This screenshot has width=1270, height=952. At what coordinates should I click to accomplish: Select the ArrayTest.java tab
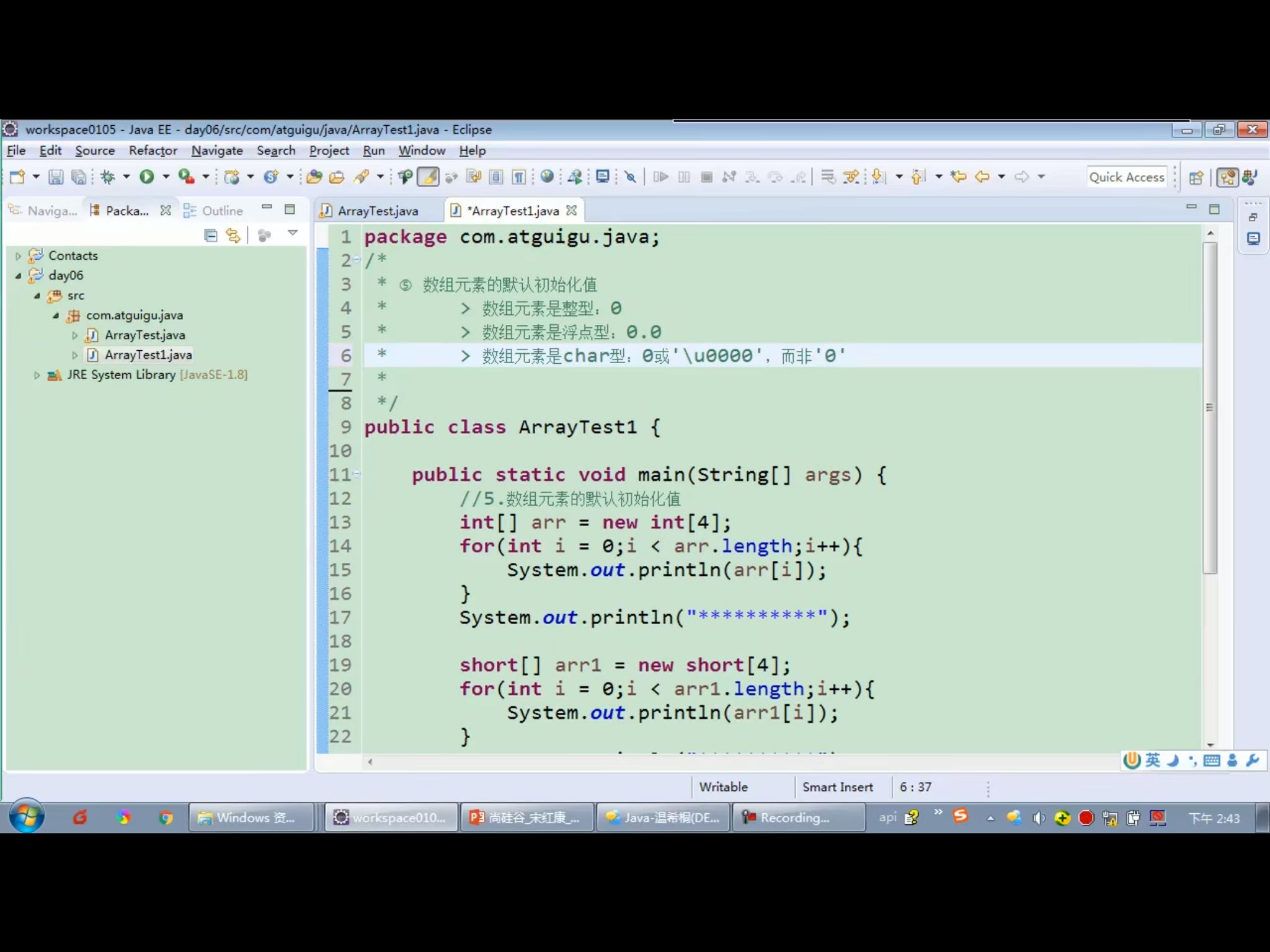coord(377,210)
